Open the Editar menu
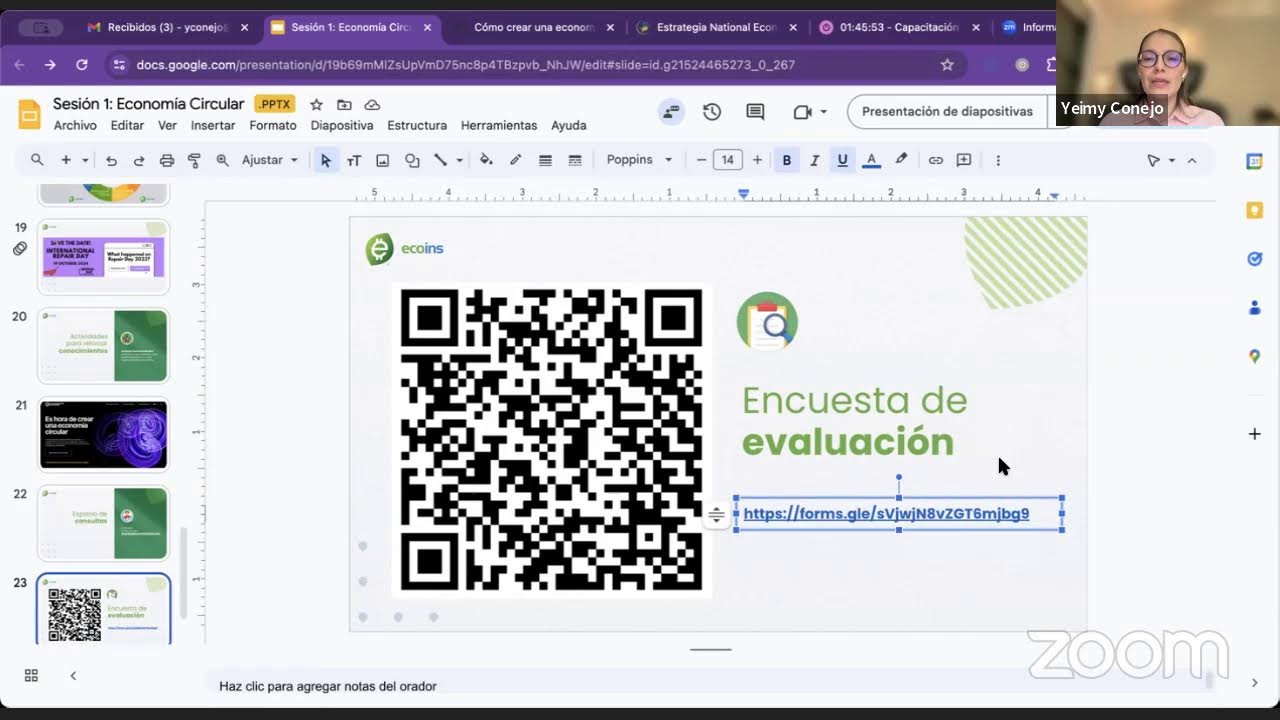Screen dimensions: 1280x720 (127, 125)
